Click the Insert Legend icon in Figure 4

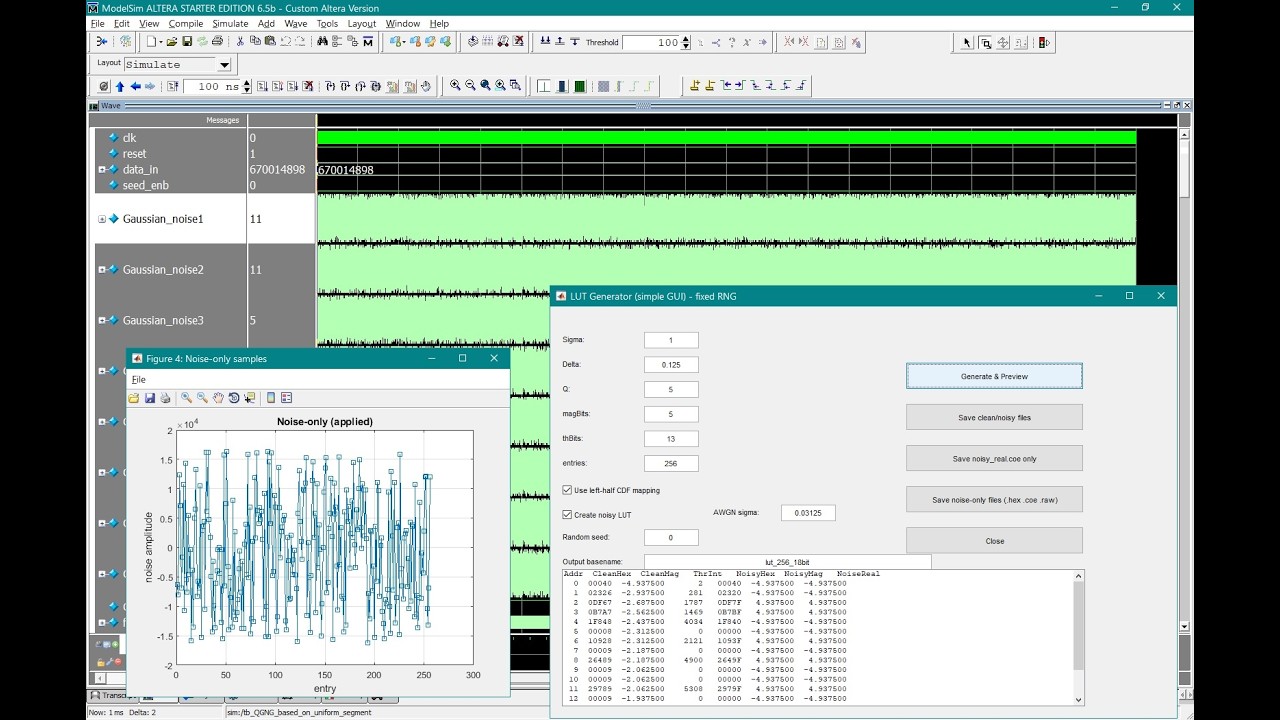pos(287,397)
